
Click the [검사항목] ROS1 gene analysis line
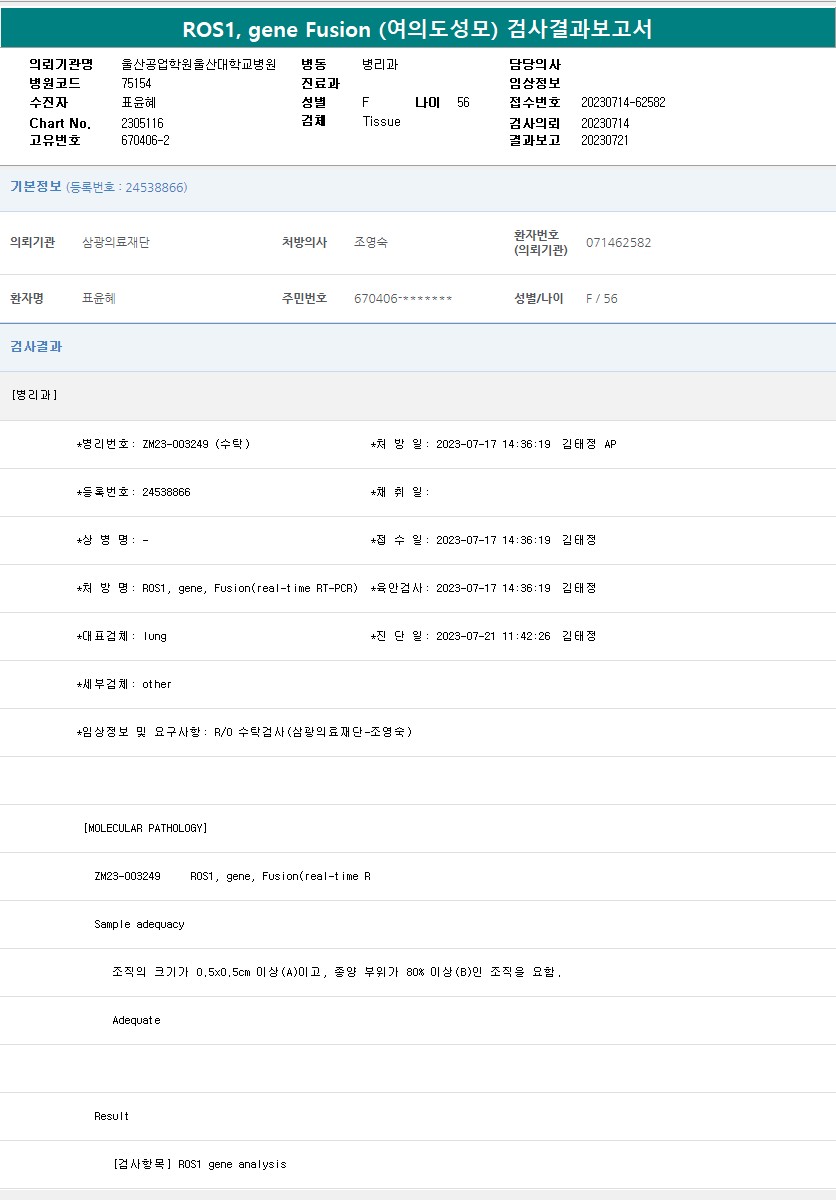[200, 1164]
